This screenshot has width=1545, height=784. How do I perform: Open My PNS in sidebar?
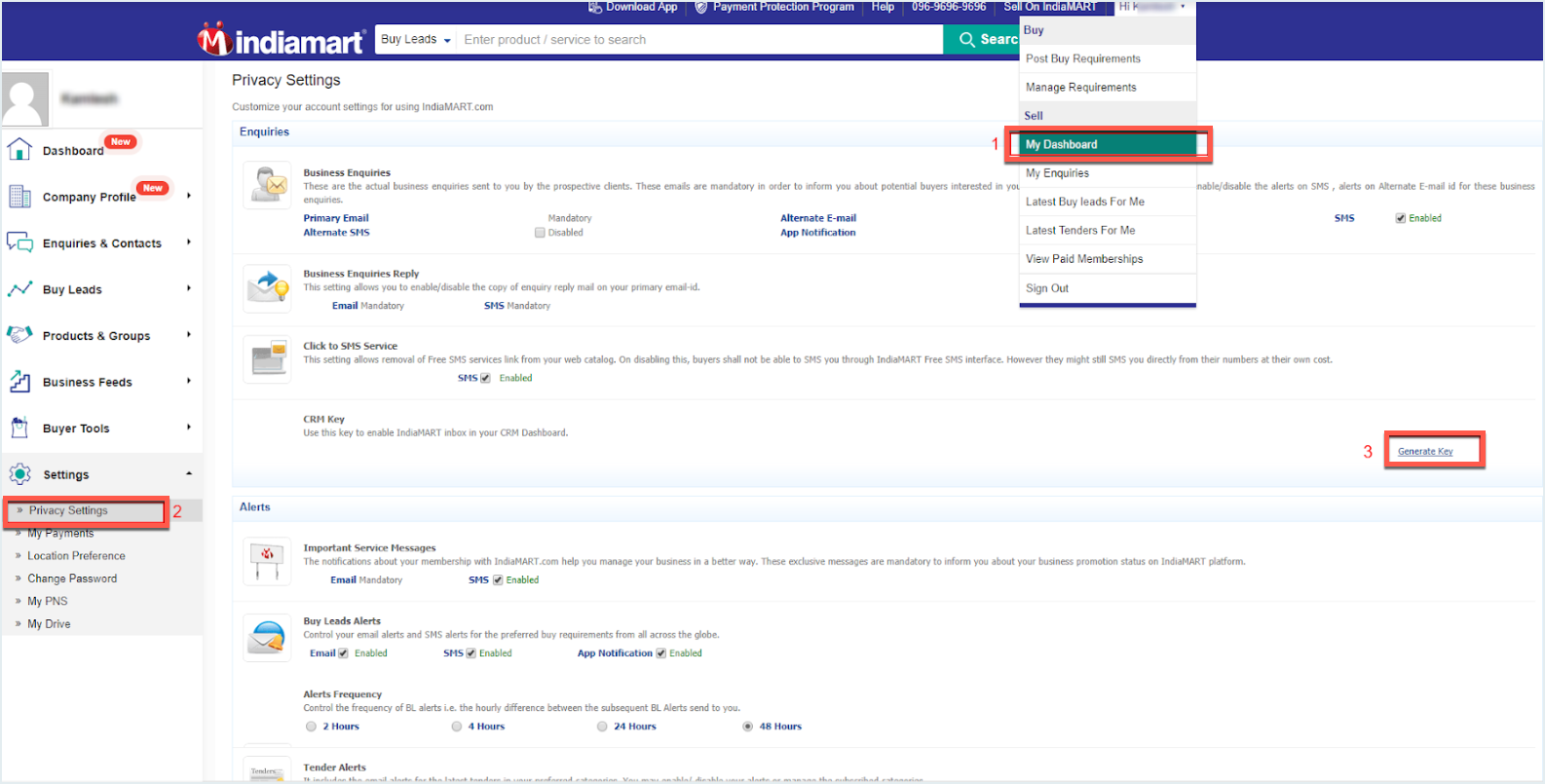coord(48,601)
